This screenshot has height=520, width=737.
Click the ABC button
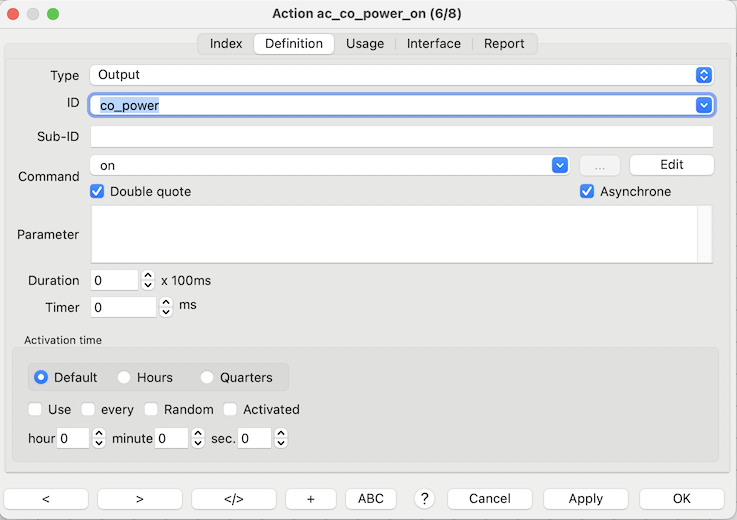370,499
